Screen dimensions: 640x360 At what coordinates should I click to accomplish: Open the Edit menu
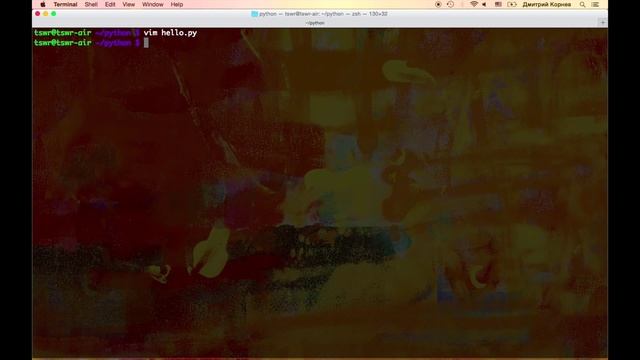pos(110,4)
